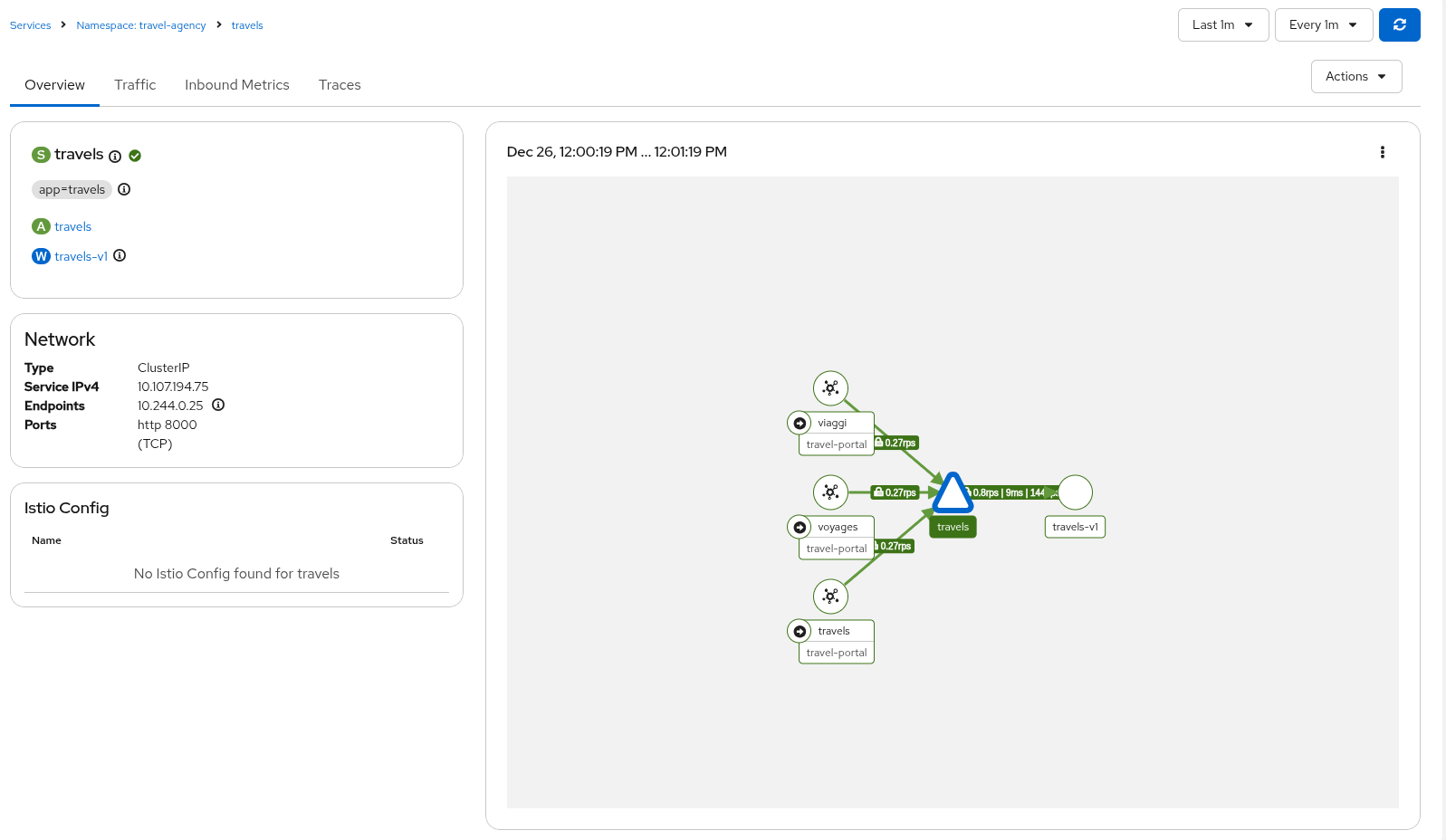Select the blue travels service triangle node
The height and width of the screenshot is (840, 1446).
pos(953,494)
